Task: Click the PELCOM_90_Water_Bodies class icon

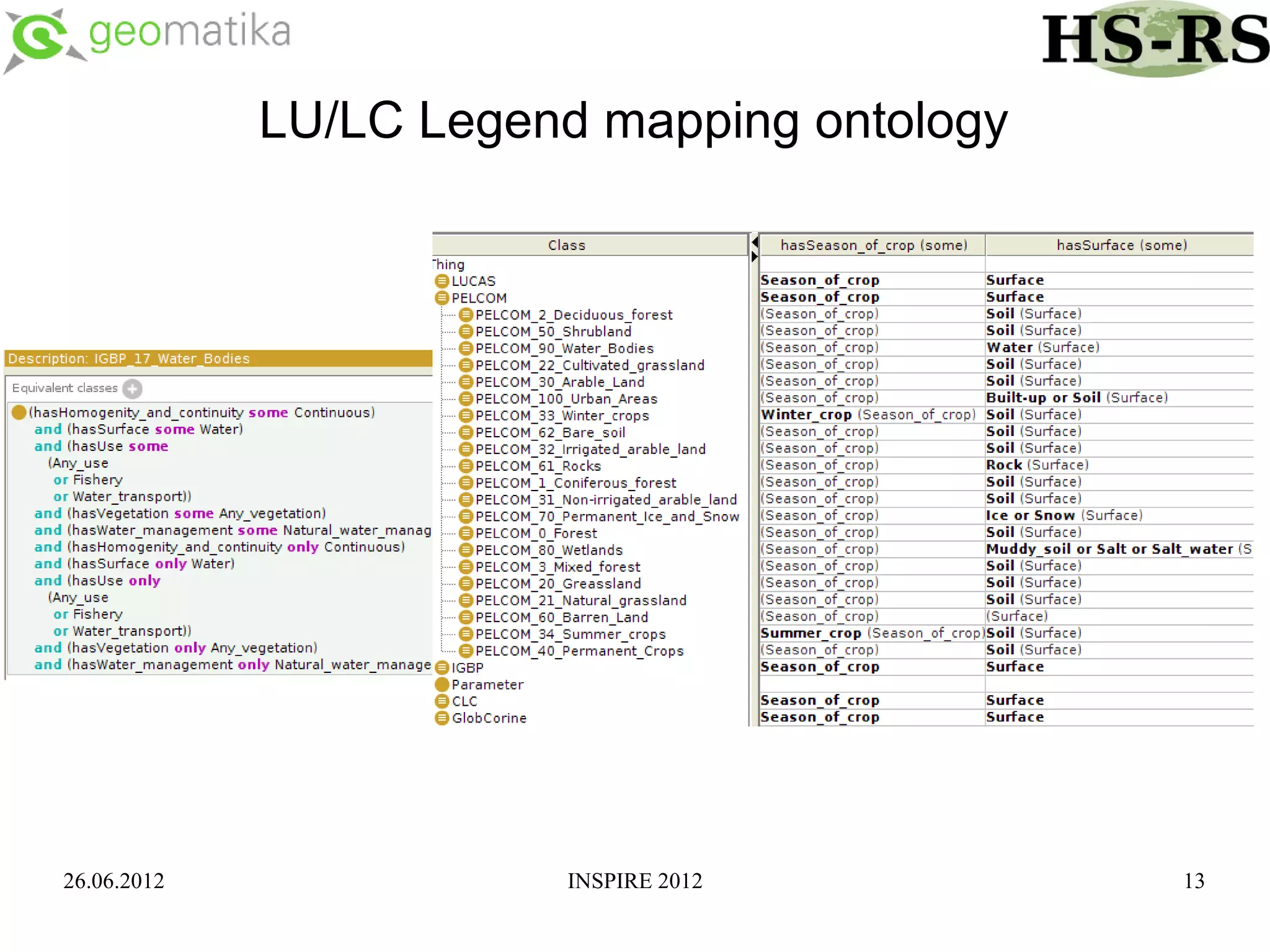Action: (x=466, y=348)
